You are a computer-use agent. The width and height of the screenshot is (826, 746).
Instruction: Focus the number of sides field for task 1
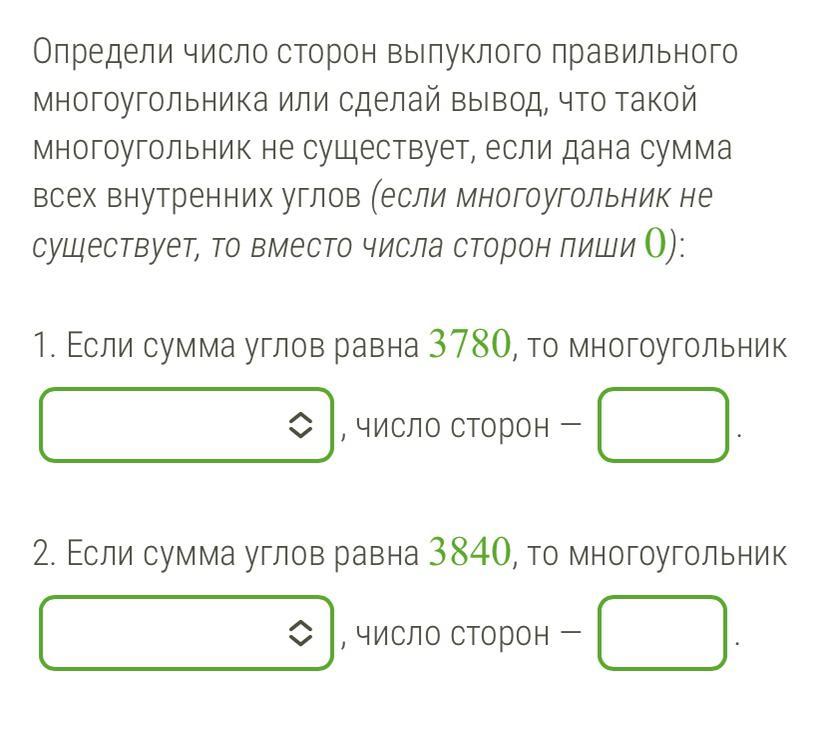[x=663, y=426]
